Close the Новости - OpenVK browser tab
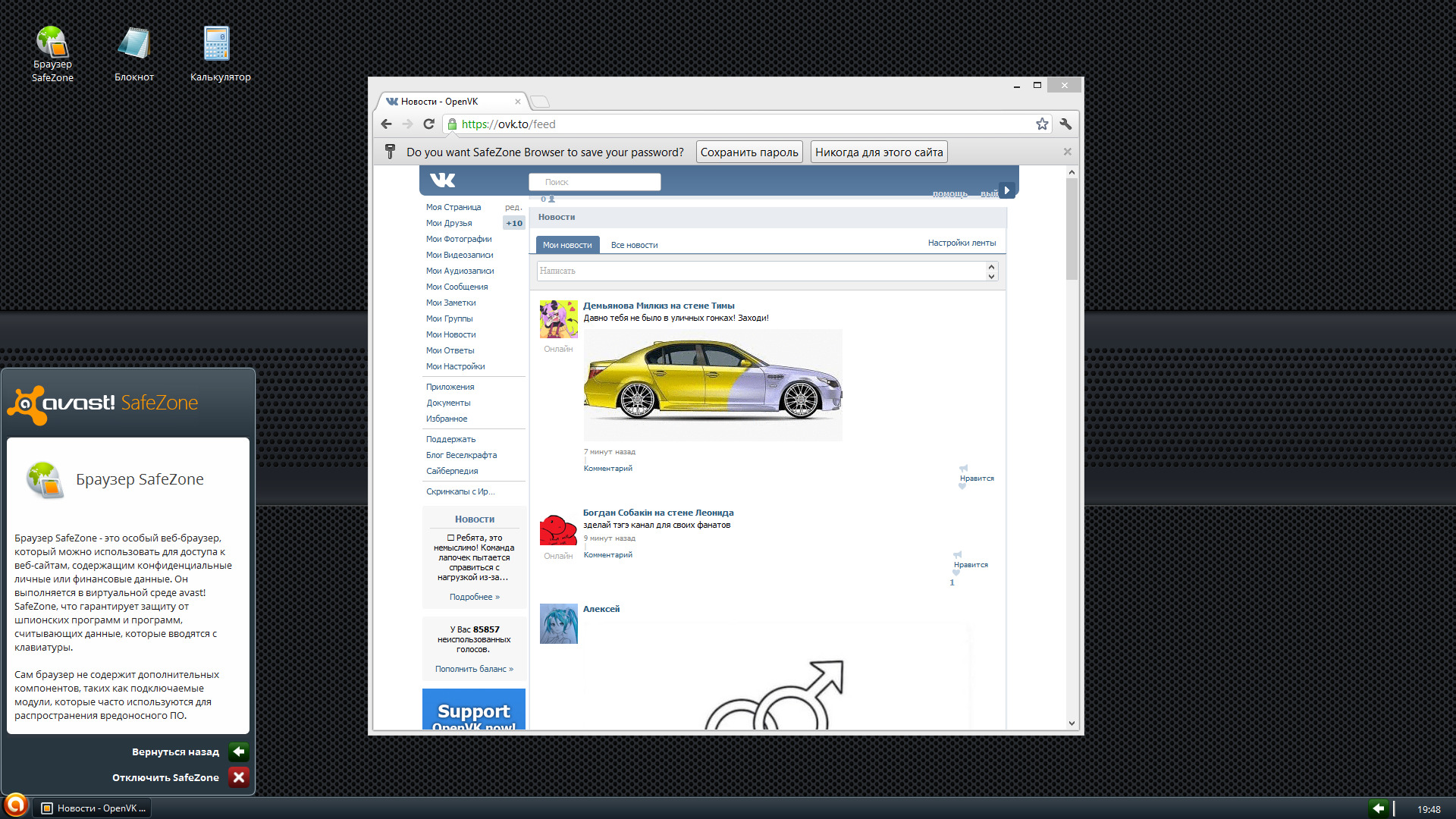The height and width of the screenshot is (819, 1456). point(518,102)
